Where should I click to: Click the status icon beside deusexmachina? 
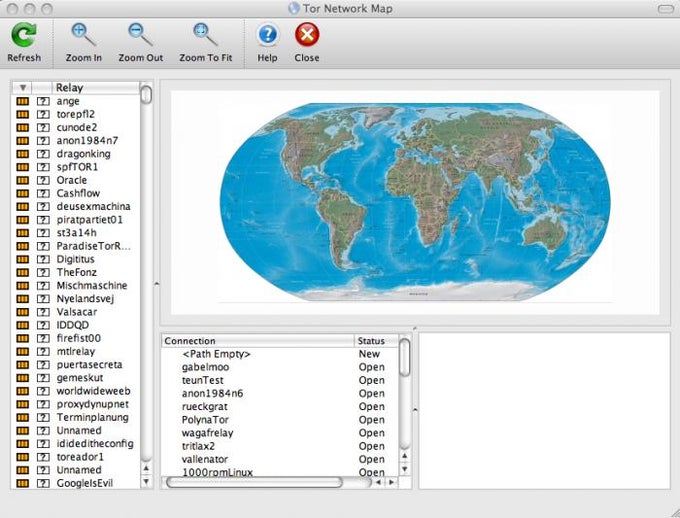click(x=23, y=207)
